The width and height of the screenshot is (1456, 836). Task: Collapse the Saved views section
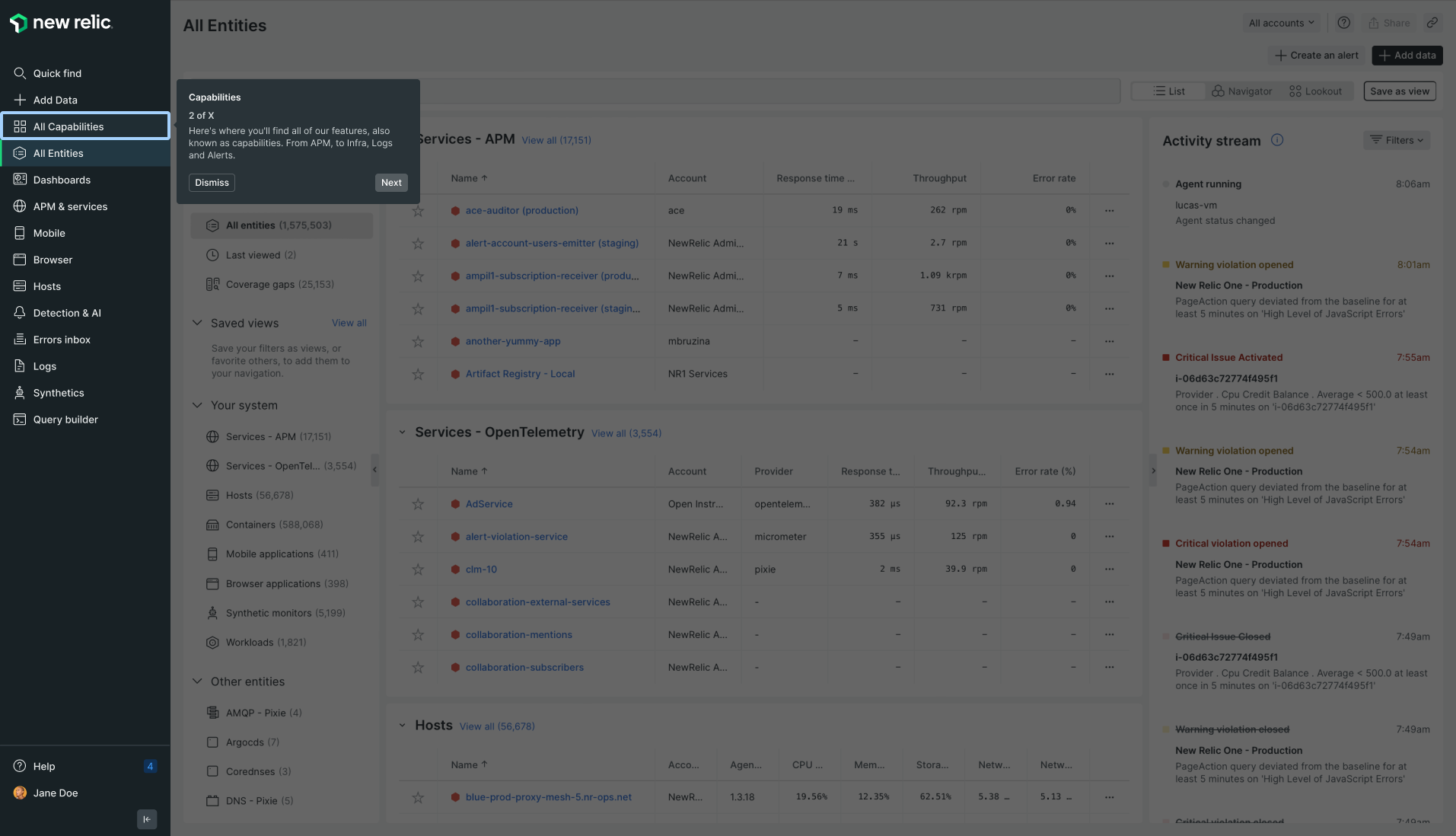[197, 323]
